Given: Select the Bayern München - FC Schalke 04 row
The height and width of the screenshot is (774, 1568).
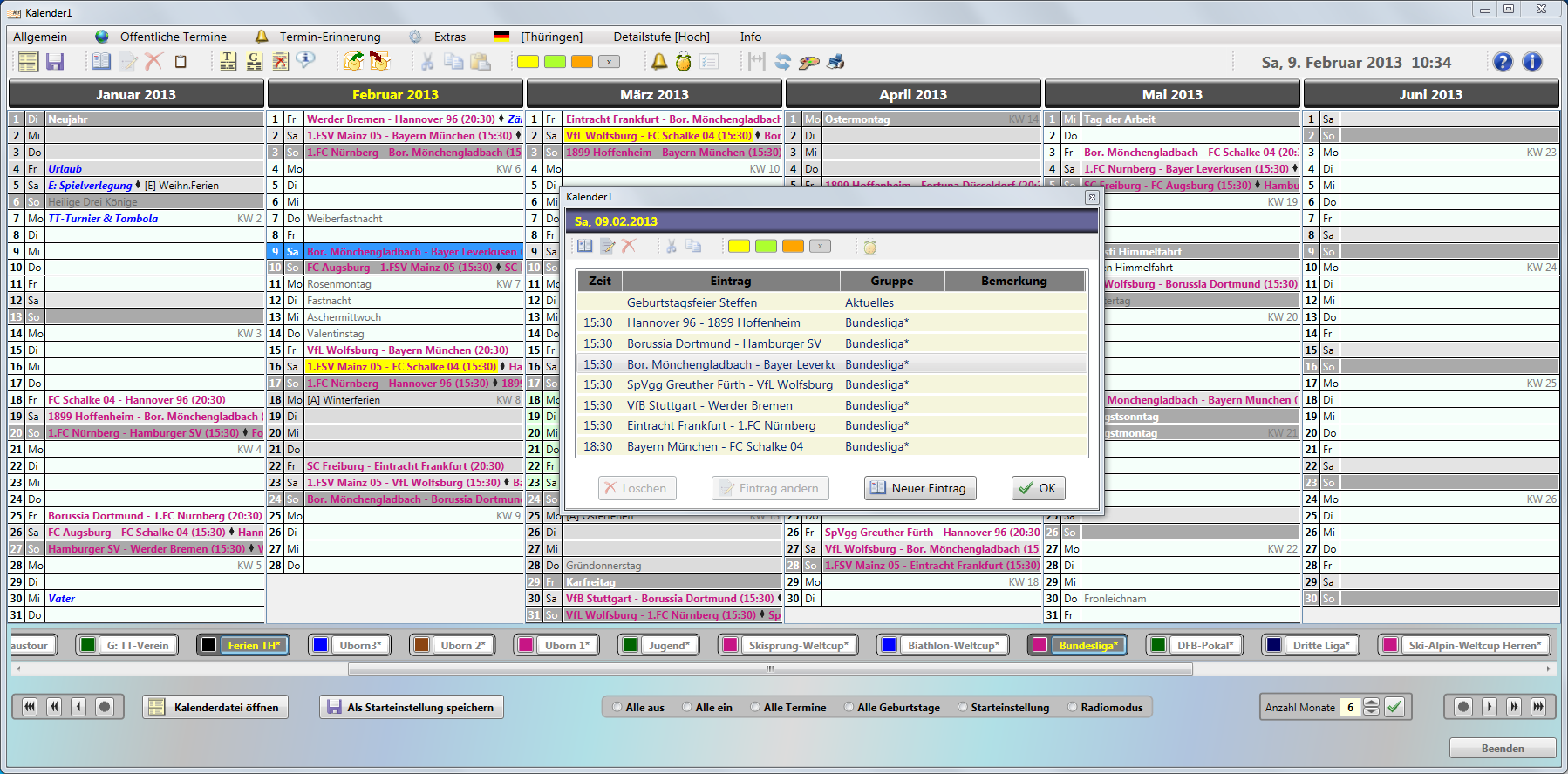Looking at the screenshot, I should coord(831,446).
